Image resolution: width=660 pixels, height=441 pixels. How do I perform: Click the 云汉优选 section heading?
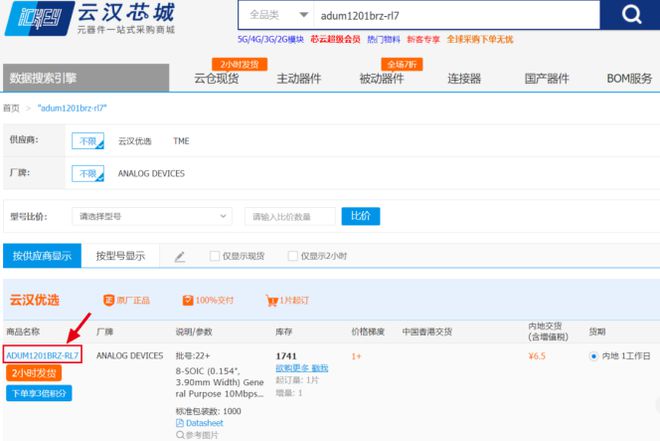35,300
